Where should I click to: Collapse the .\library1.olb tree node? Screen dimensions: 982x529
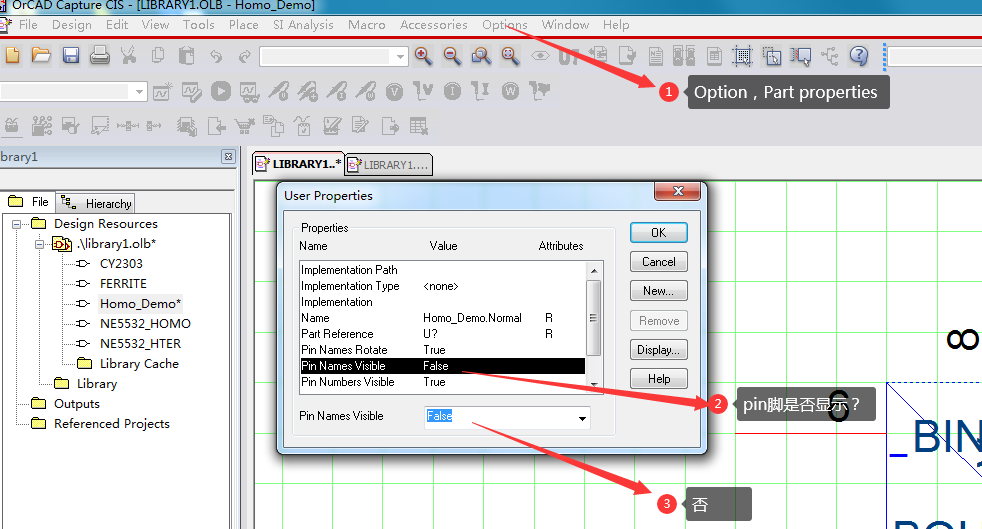pyautogui.click(x=39, y=244)
